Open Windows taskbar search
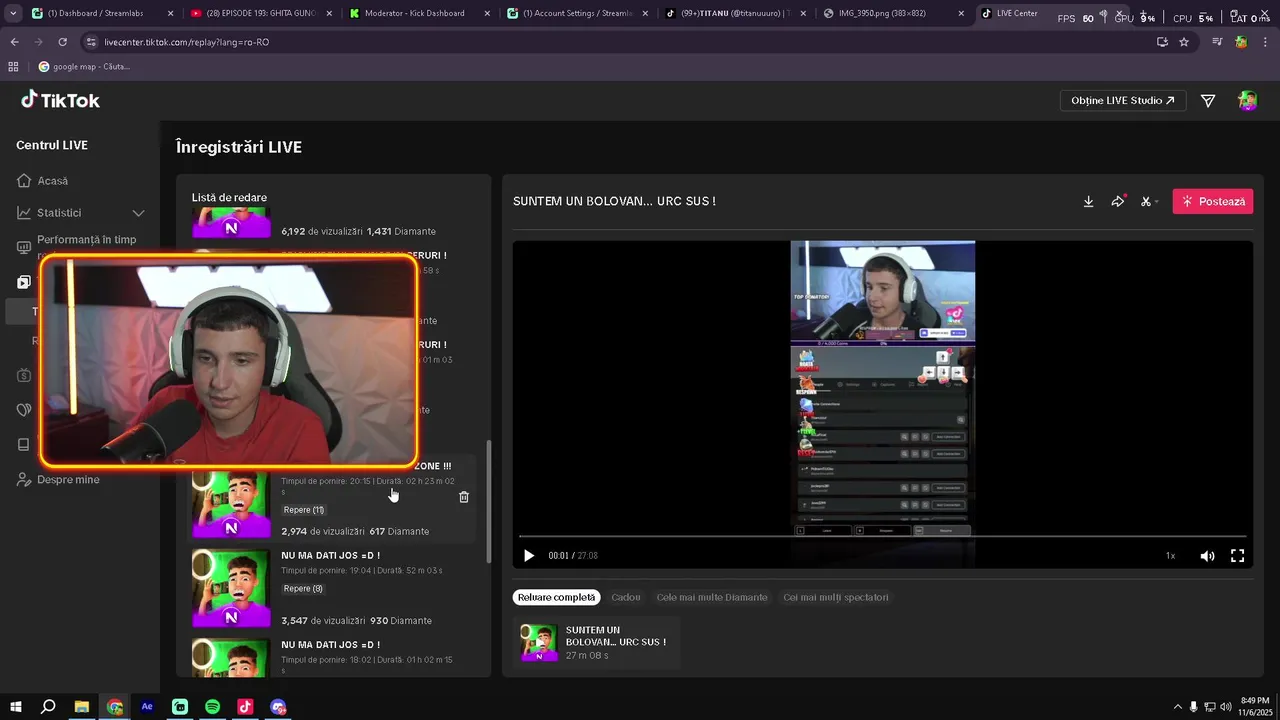The height and width of the screenshot is (720, 1280). (x=48, y=707)
